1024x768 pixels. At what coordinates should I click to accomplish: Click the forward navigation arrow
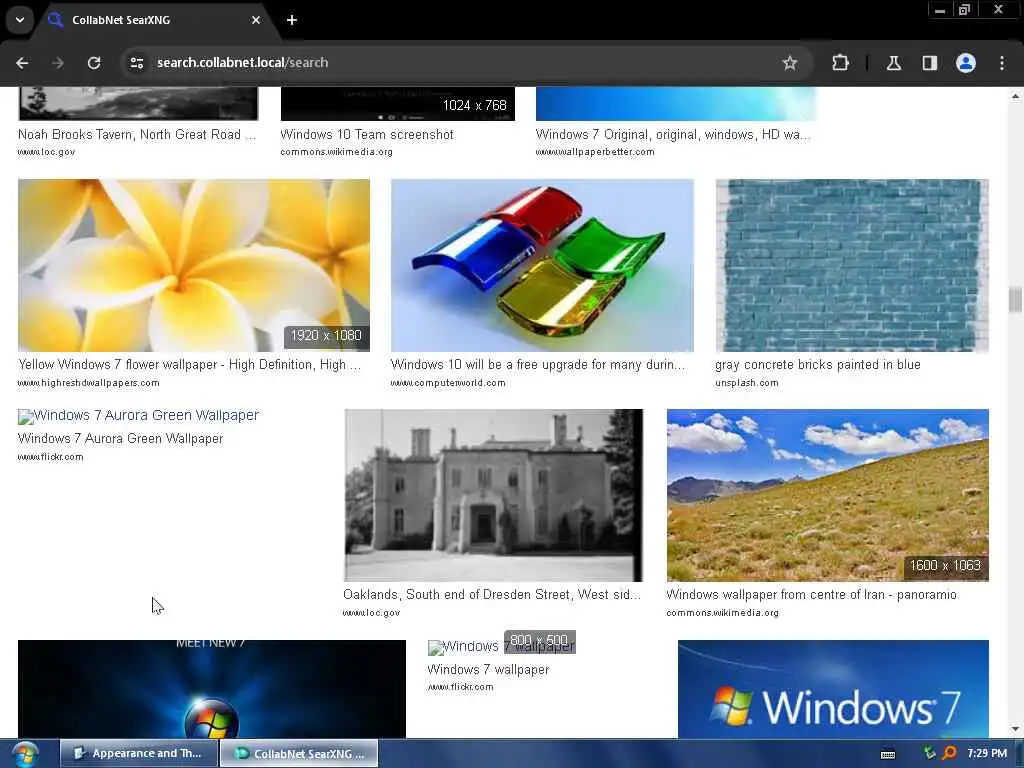click(x=58, y=63)
